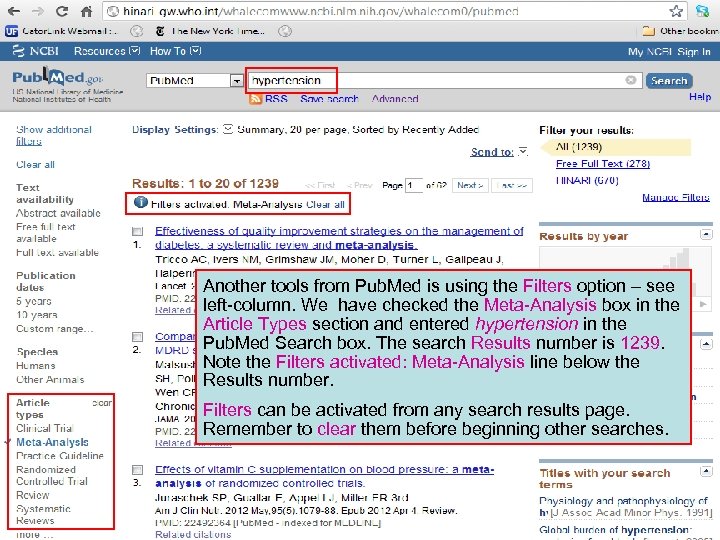Select the Clinical Trial article type

45,428
